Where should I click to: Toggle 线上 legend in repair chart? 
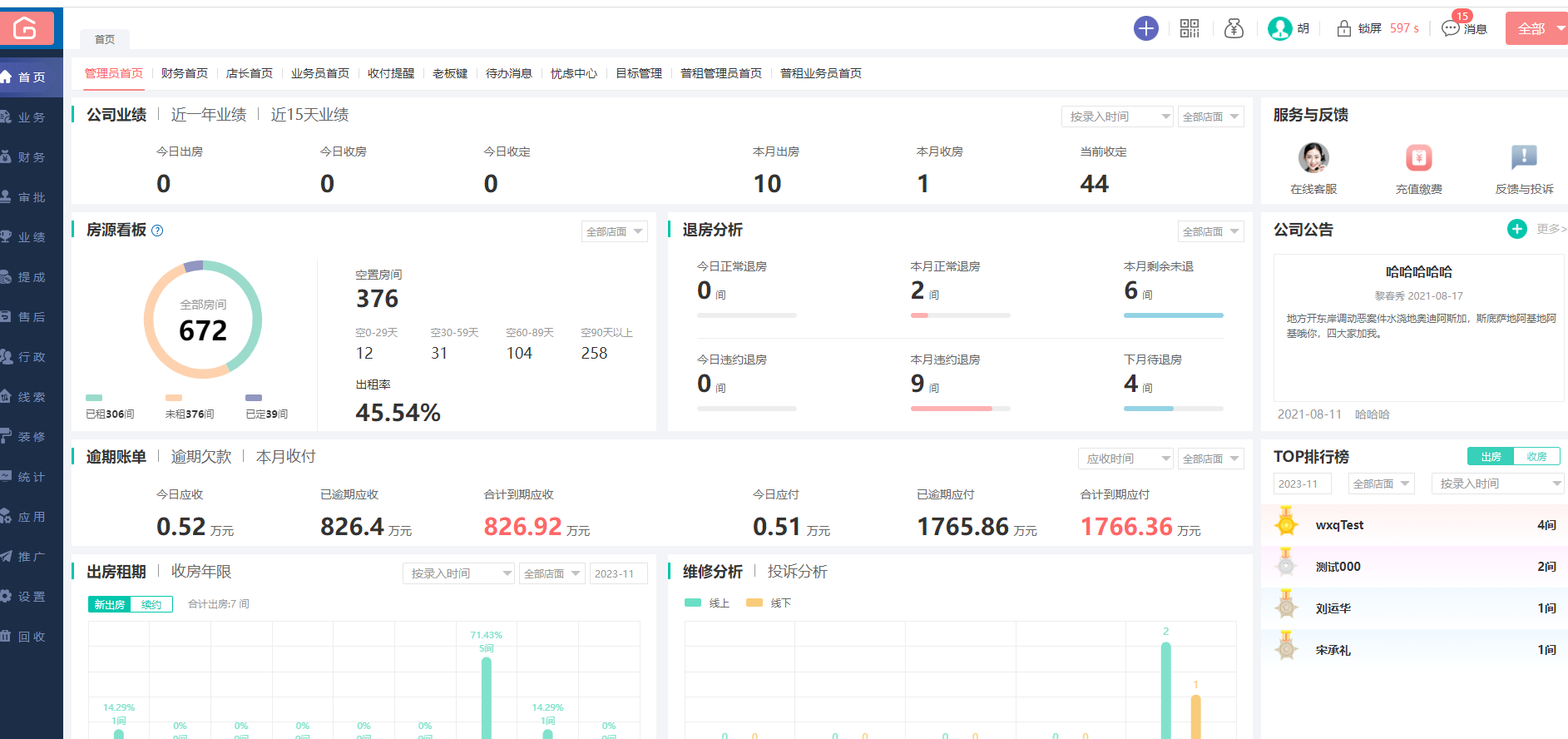[x=707, y=603]
